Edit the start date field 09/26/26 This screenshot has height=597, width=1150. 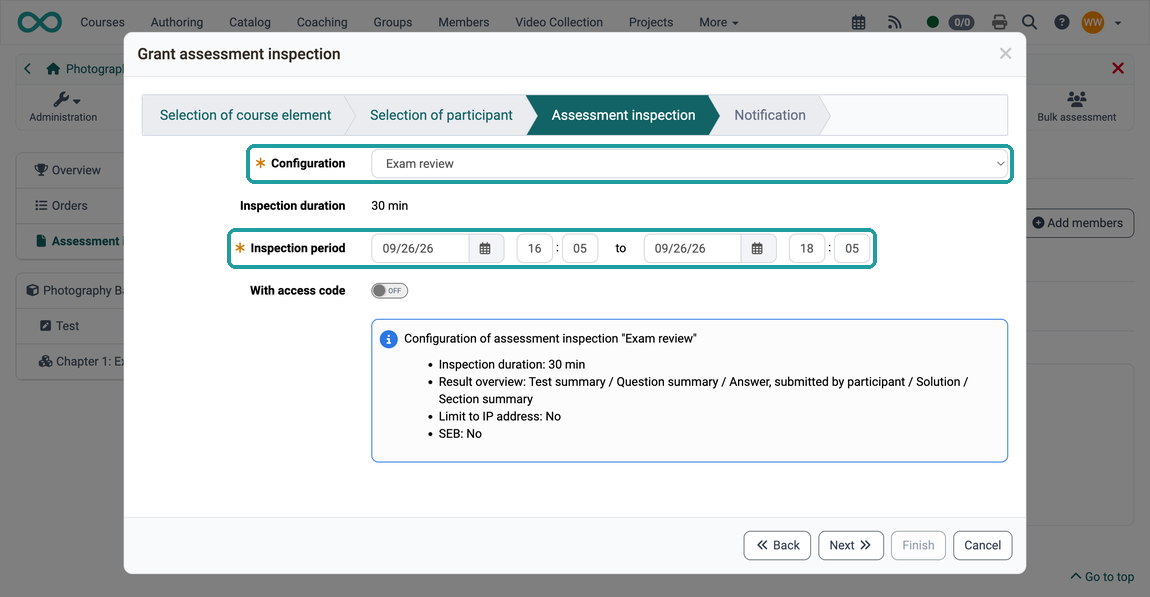click(420, 249)
